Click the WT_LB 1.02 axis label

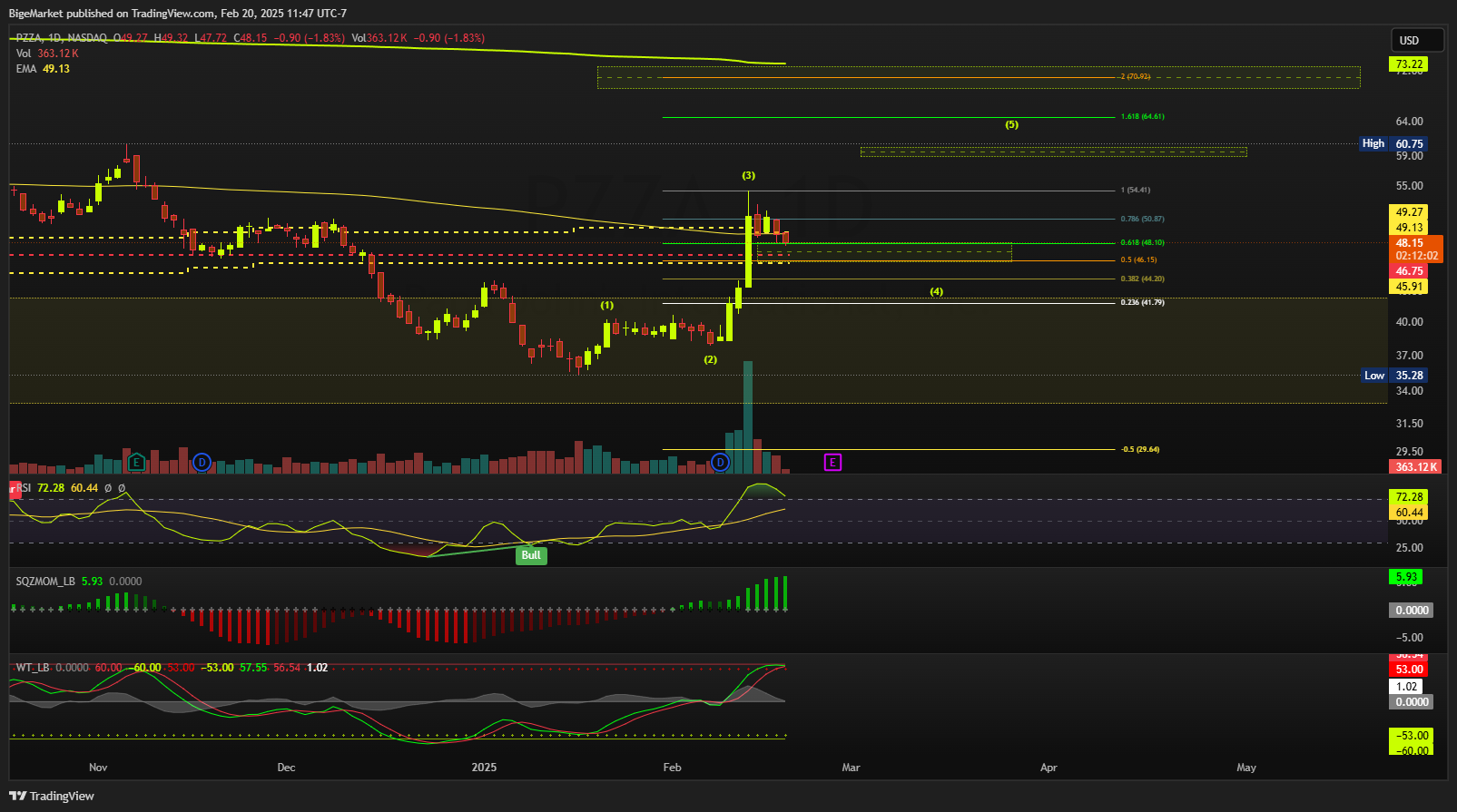(x=1406, y=687)
